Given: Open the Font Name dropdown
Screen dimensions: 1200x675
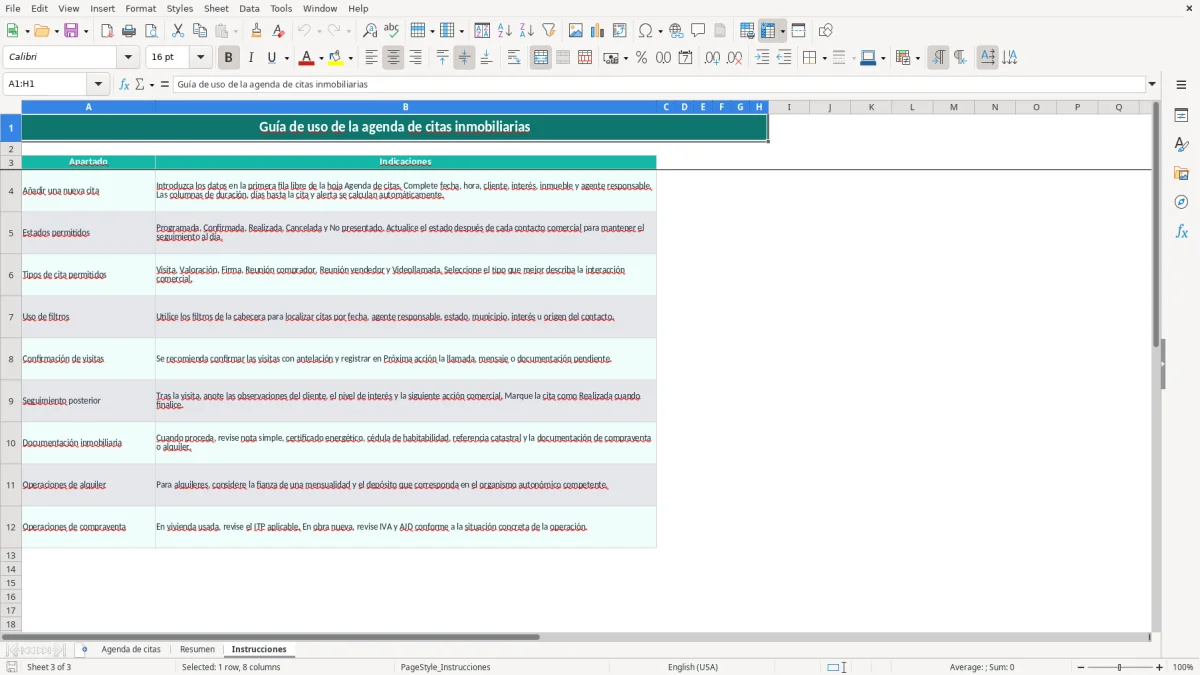Looking at the screenshot, I should (x=128, y=58).
